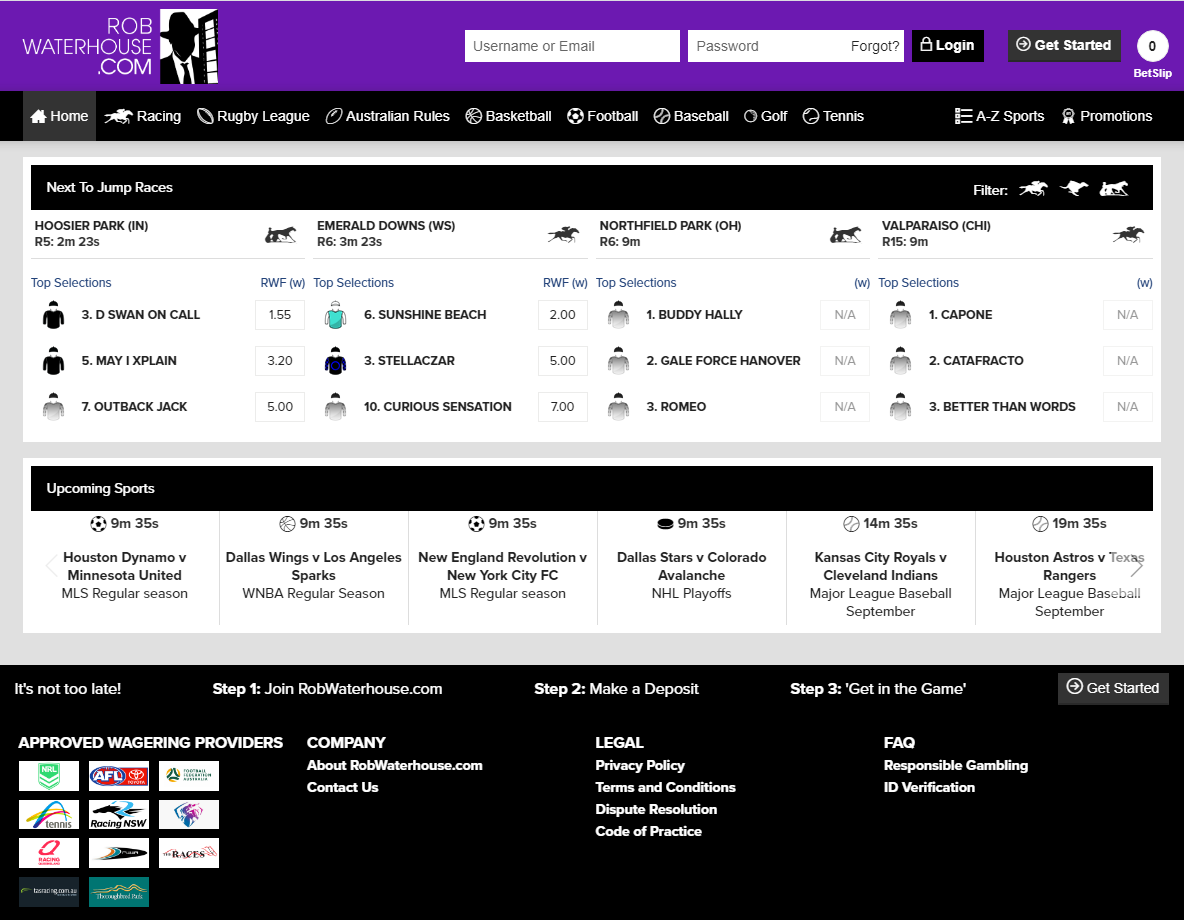Open A-Z Sports list

coord(1000,116)
